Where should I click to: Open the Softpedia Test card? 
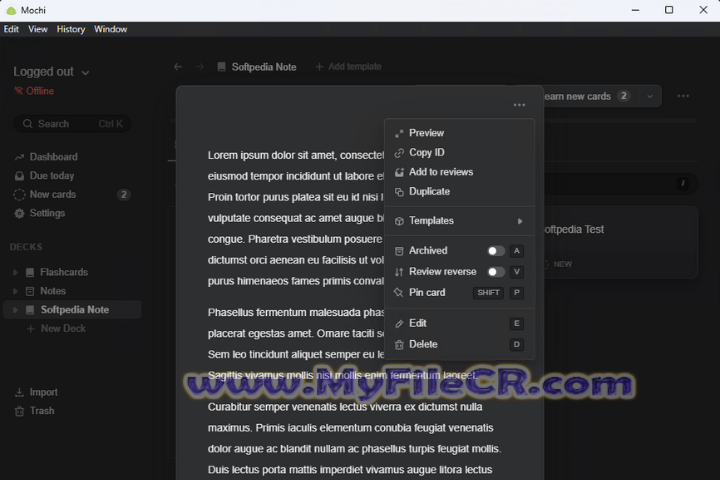point(620,242)
